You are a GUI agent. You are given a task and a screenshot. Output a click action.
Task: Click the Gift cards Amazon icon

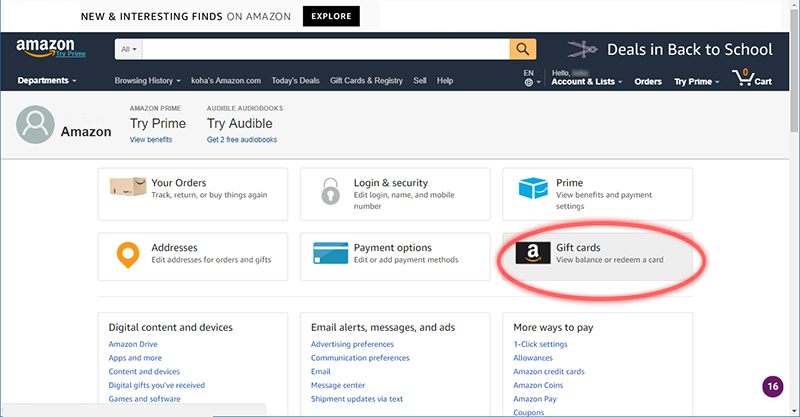533,254
